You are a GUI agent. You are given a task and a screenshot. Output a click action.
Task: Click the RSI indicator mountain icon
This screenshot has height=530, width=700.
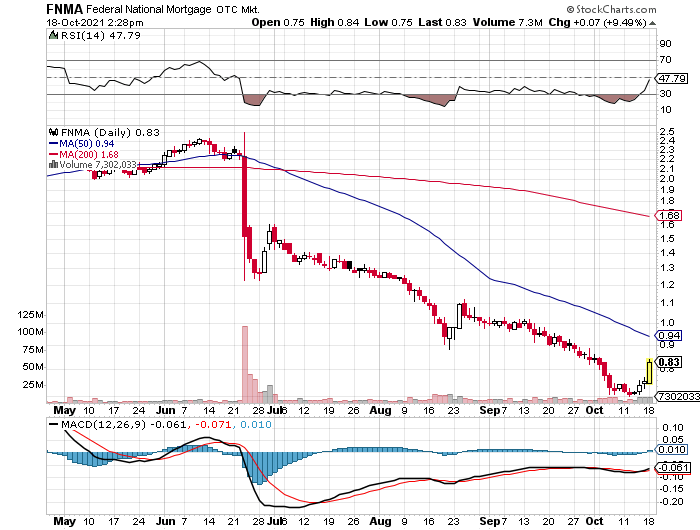[53, 35]
